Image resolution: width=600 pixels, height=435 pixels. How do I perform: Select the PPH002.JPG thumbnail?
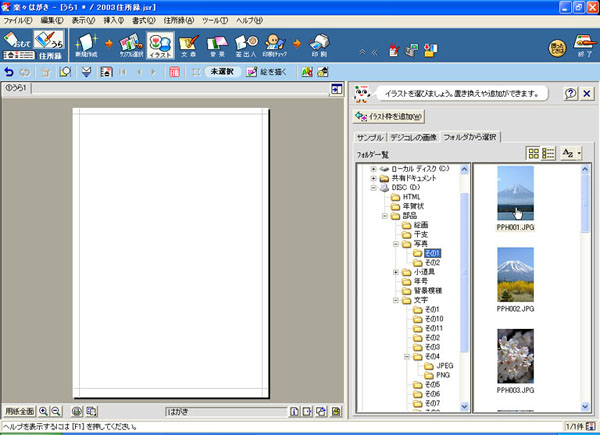pos(515,275)
